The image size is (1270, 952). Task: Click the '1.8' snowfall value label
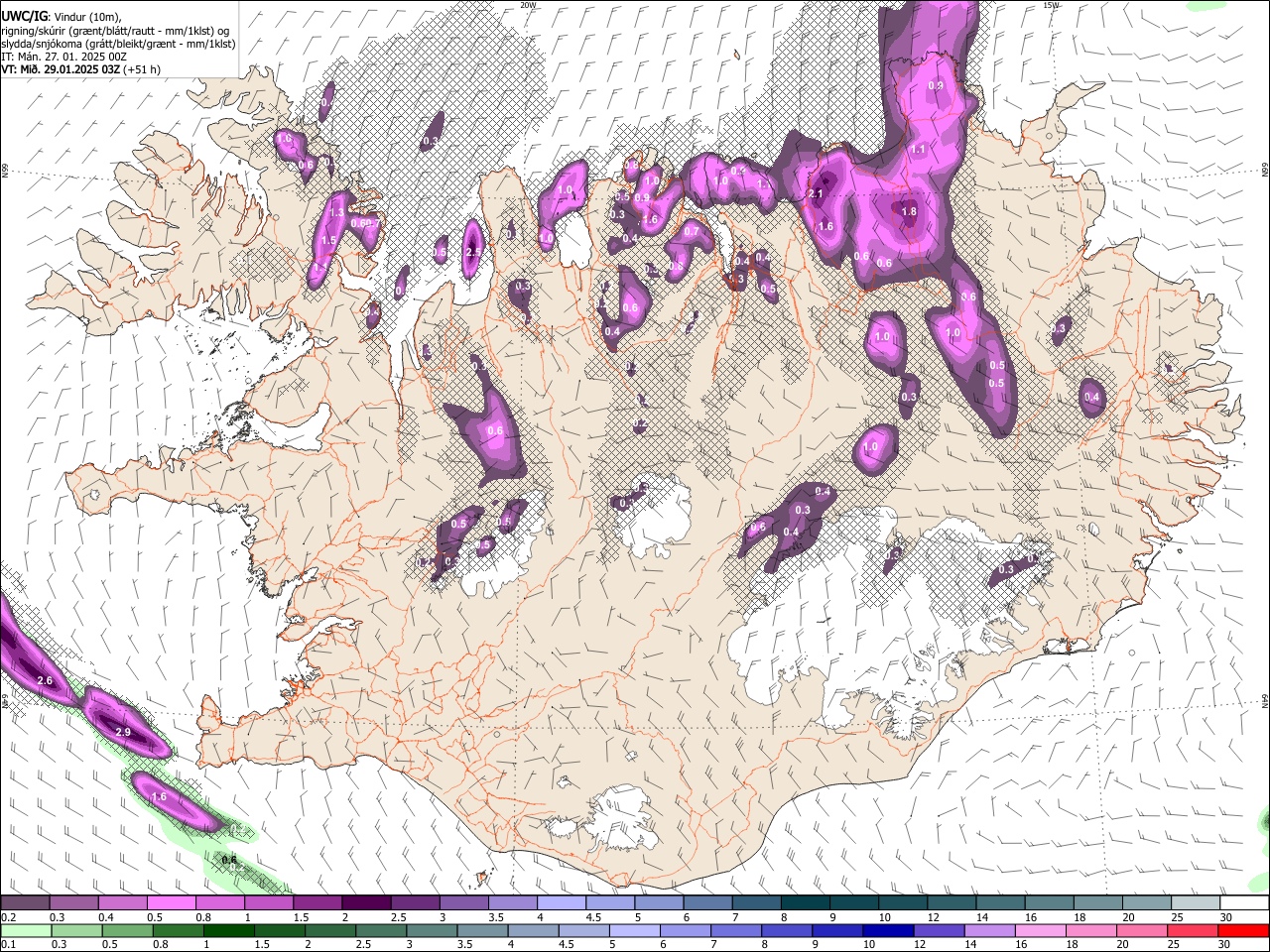[x=909, y=211]
